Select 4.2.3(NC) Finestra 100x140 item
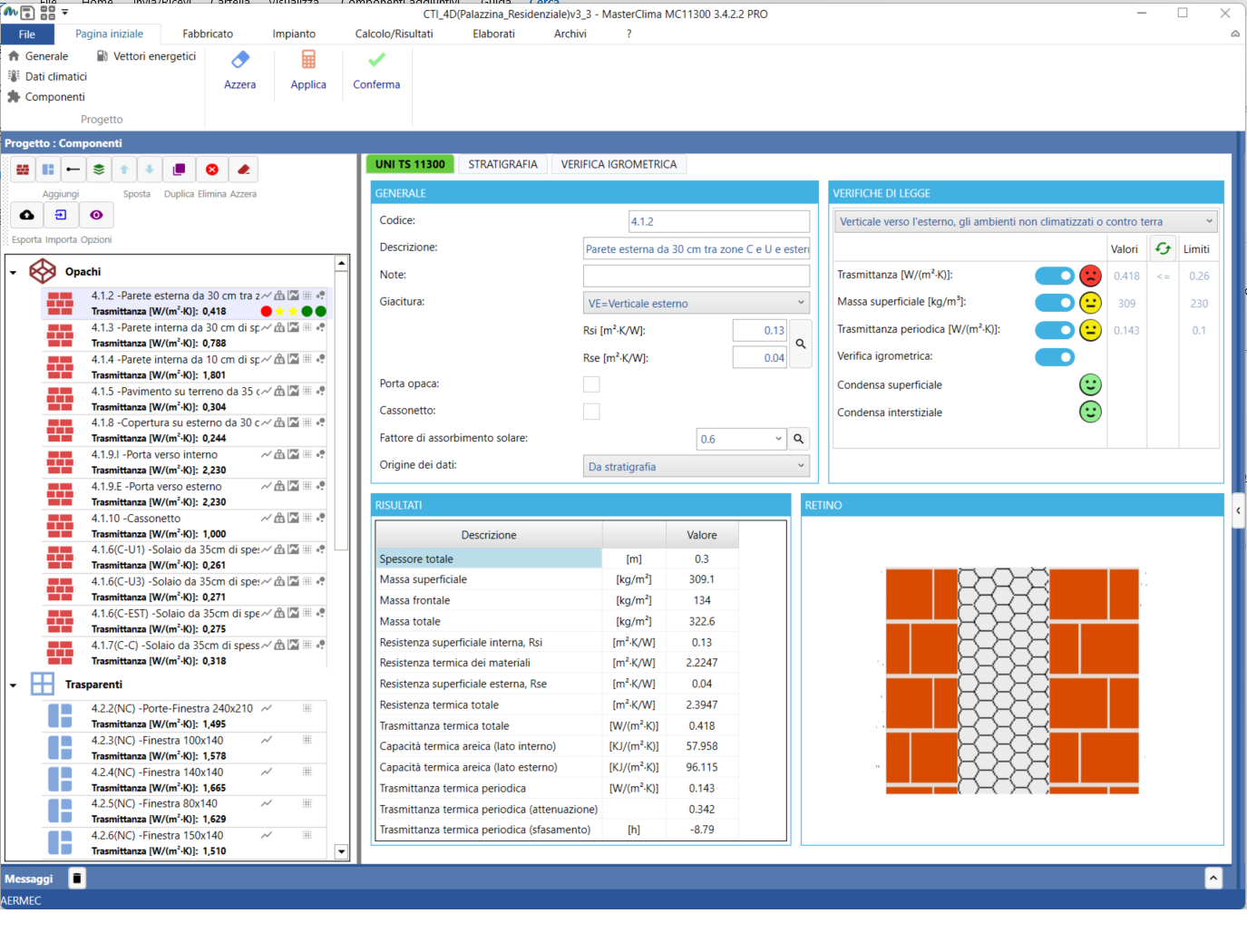Viewport: 1247px width, 952px height. (x=186, y=748)
